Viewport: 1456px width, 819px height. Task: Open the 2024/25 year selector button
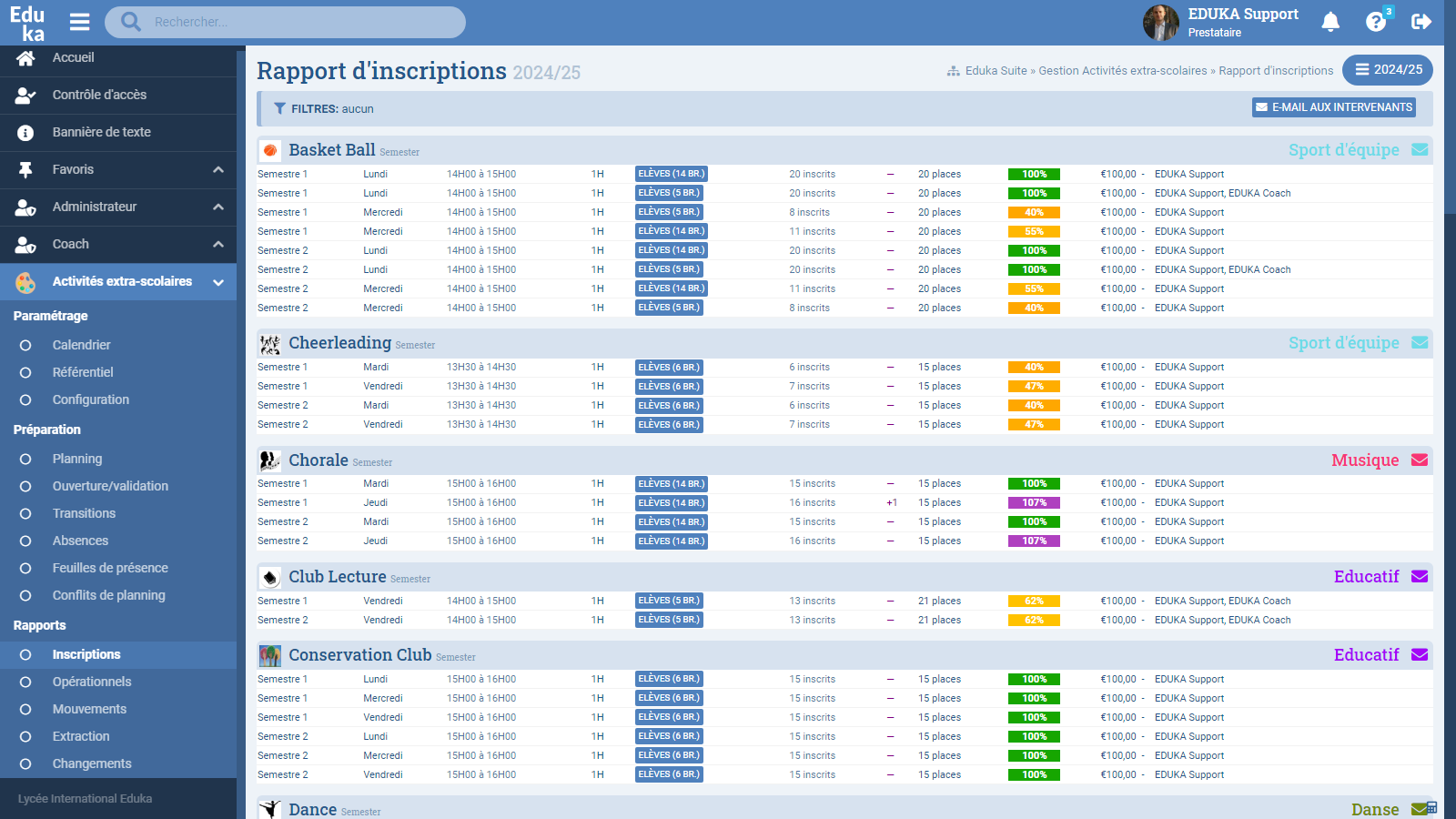pyautogui.click(x=1388, y=70)
